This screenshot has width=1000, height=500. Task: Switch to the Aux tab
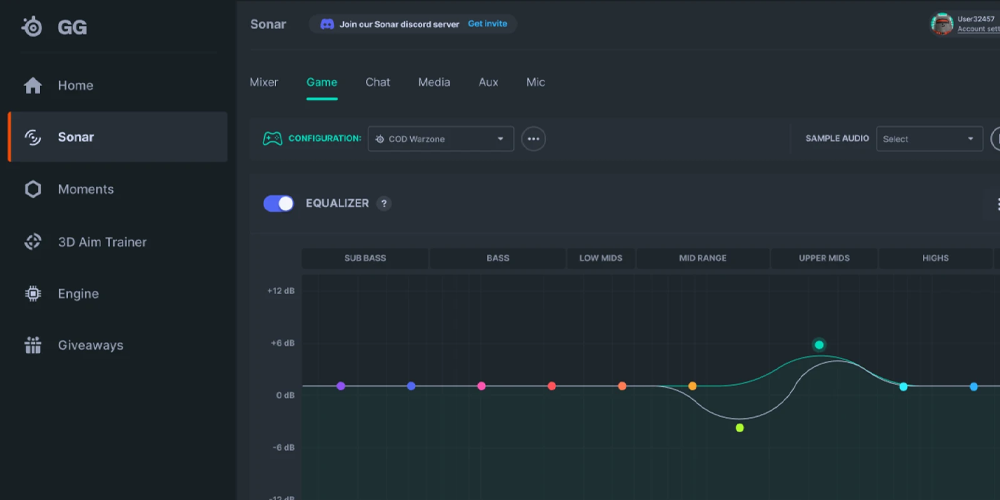(x=489, y=82)
